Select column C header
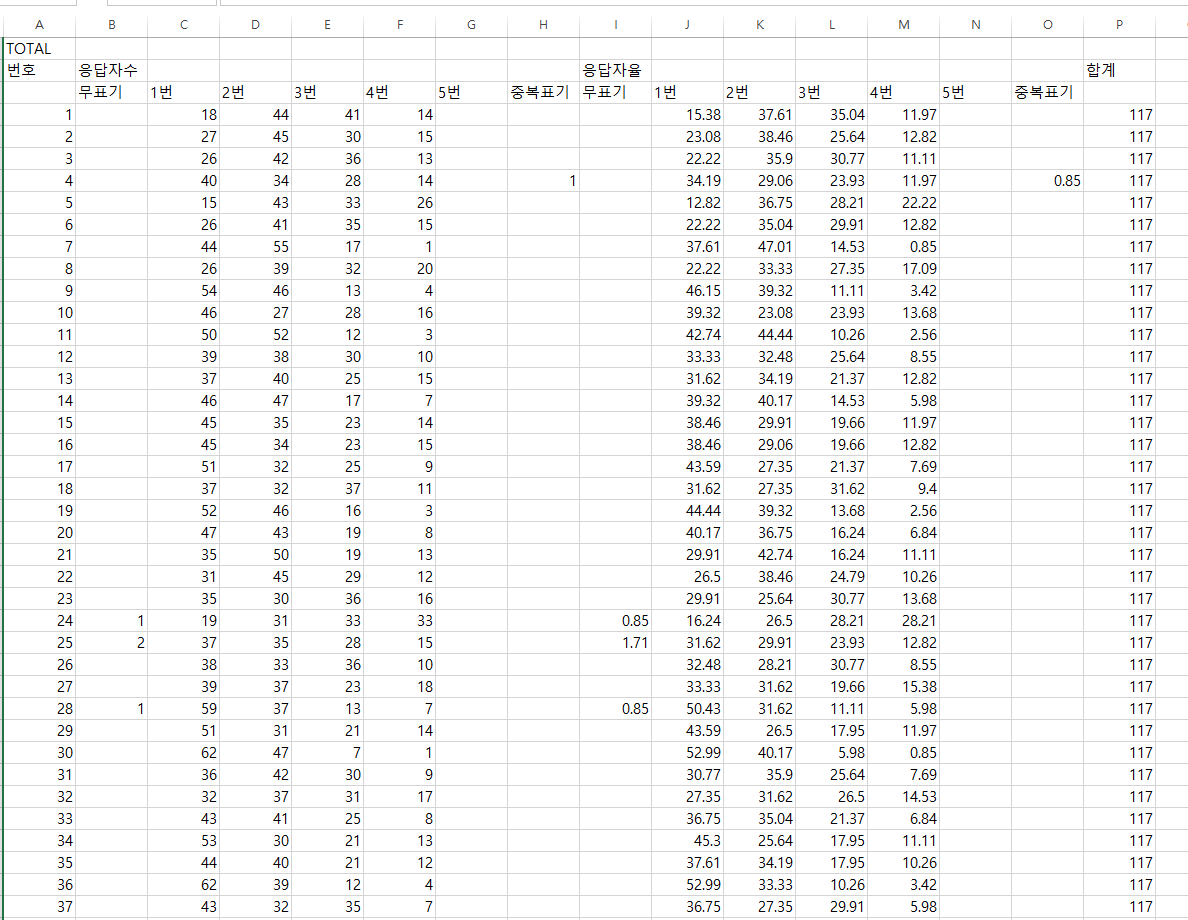1188x920 pixels. 183,25
